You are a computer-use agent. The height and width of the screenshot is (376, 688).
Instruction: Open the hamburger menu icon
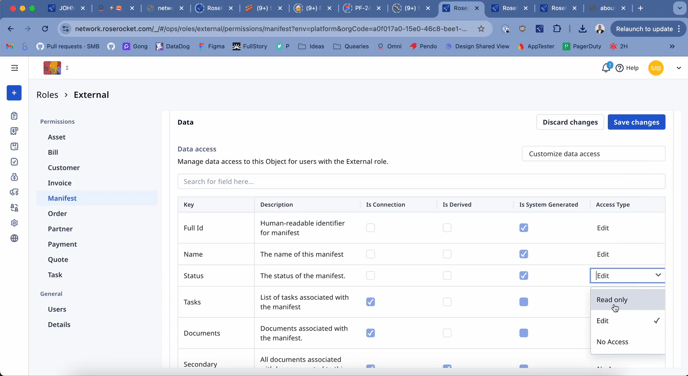pyautogui.click(x=14, y=68)
